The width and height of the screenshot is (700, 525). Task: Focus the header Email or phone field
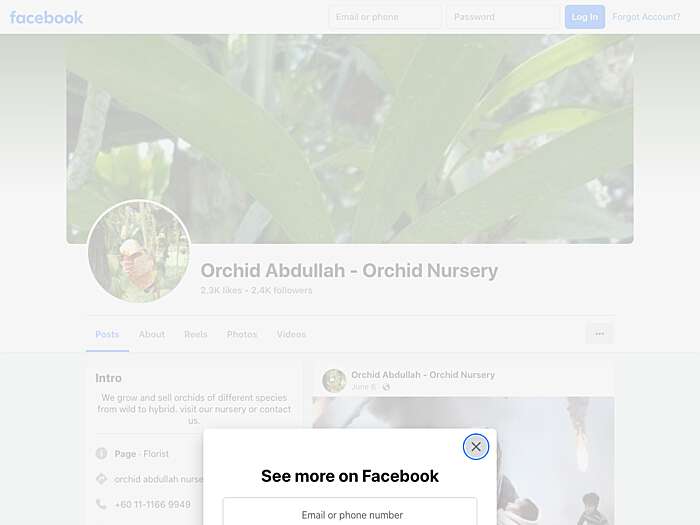tap(385, 17)
